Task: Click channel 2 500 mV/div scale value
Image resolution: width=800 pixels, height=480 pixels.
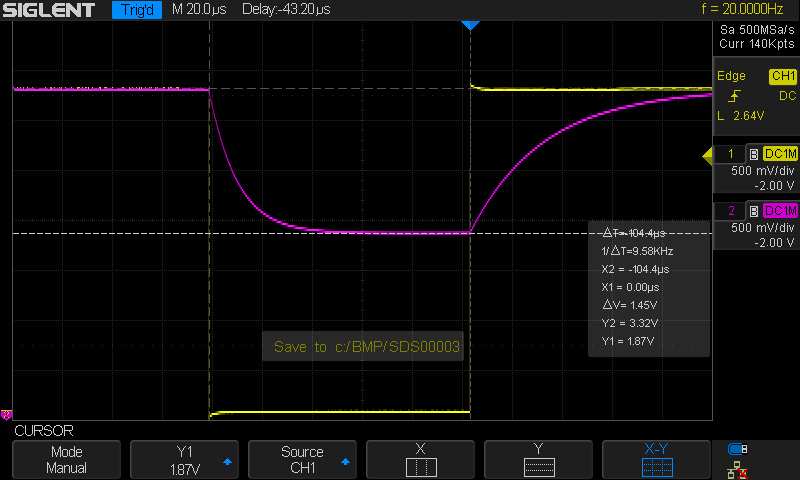Action: pyautogui.click(x=763, y=228)
